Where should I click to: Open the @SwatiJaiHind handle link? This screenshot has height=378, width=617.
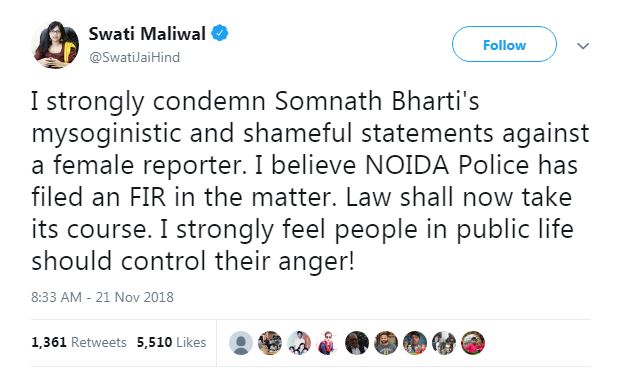tap(135, 57)
